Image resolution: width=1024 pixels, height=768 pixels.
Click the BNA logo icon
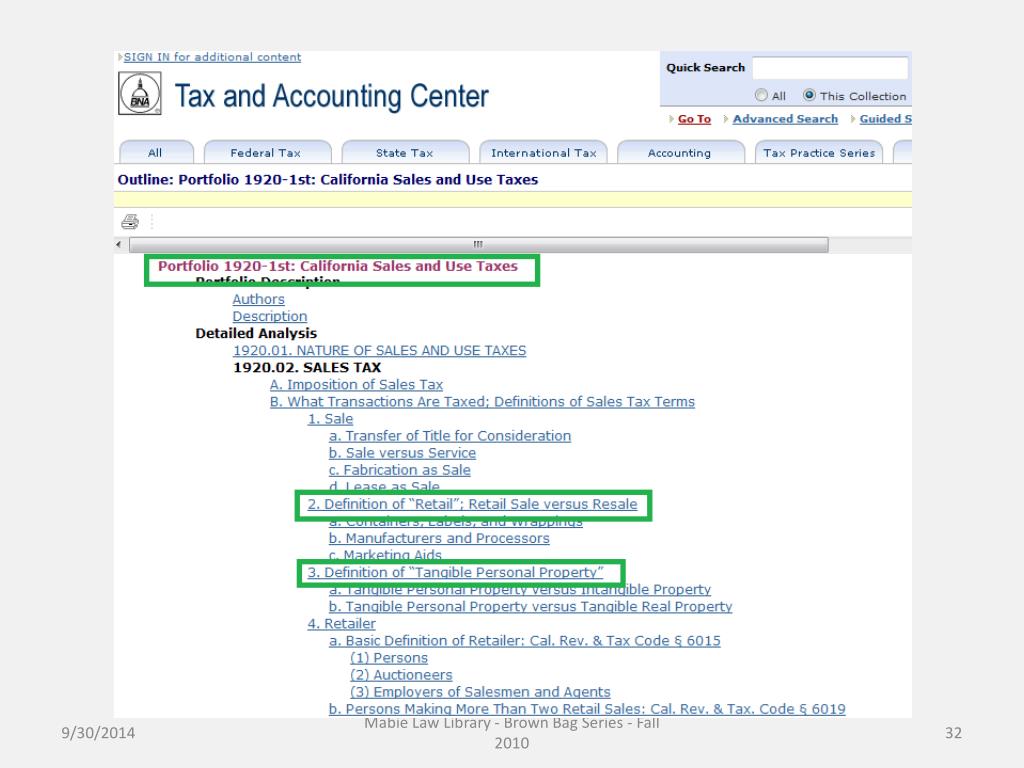point(140,93)
